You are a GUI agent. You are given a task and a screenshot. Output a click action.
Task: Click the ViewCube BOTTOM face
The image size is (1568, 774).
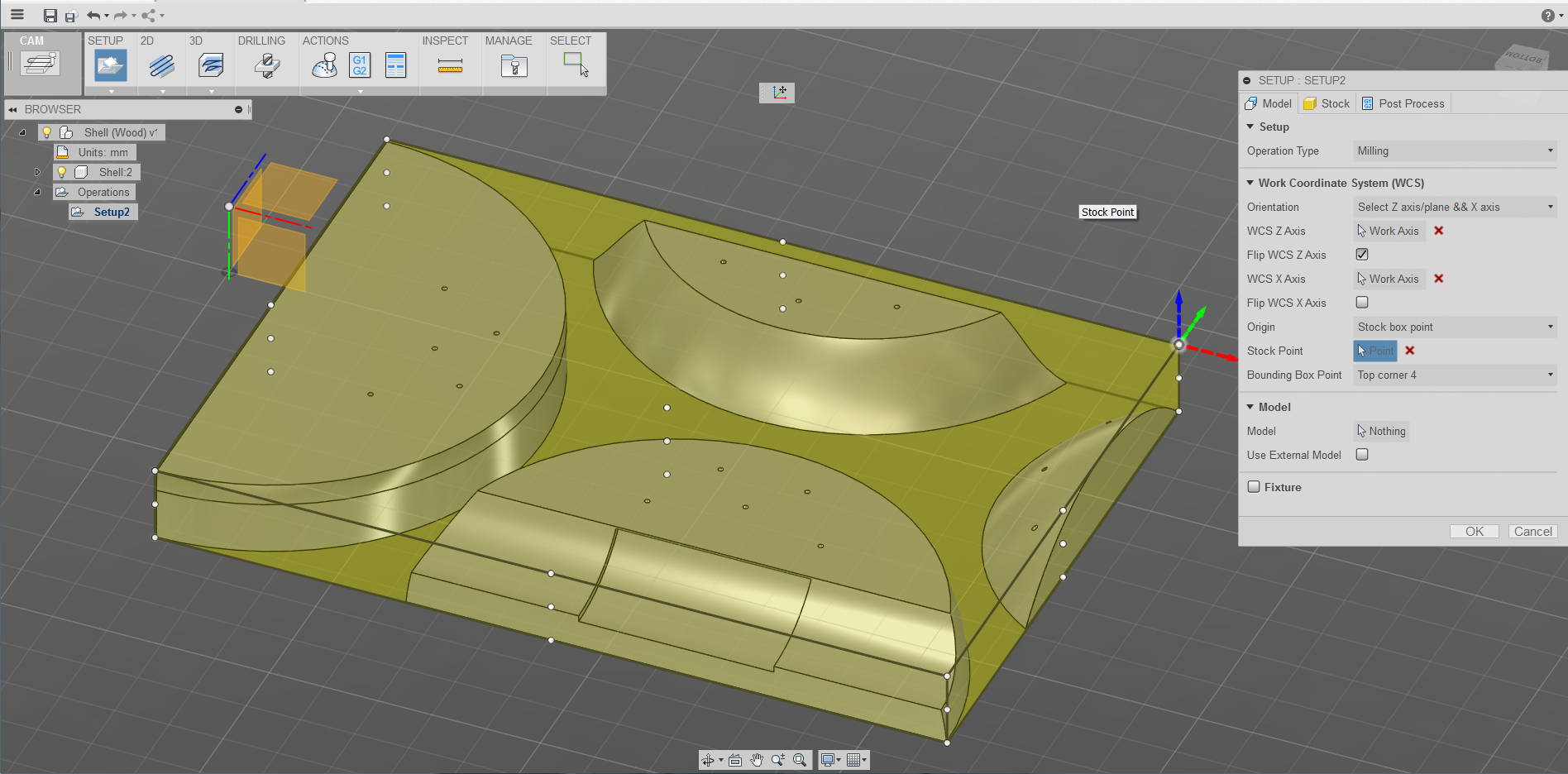click(1523, 57)
